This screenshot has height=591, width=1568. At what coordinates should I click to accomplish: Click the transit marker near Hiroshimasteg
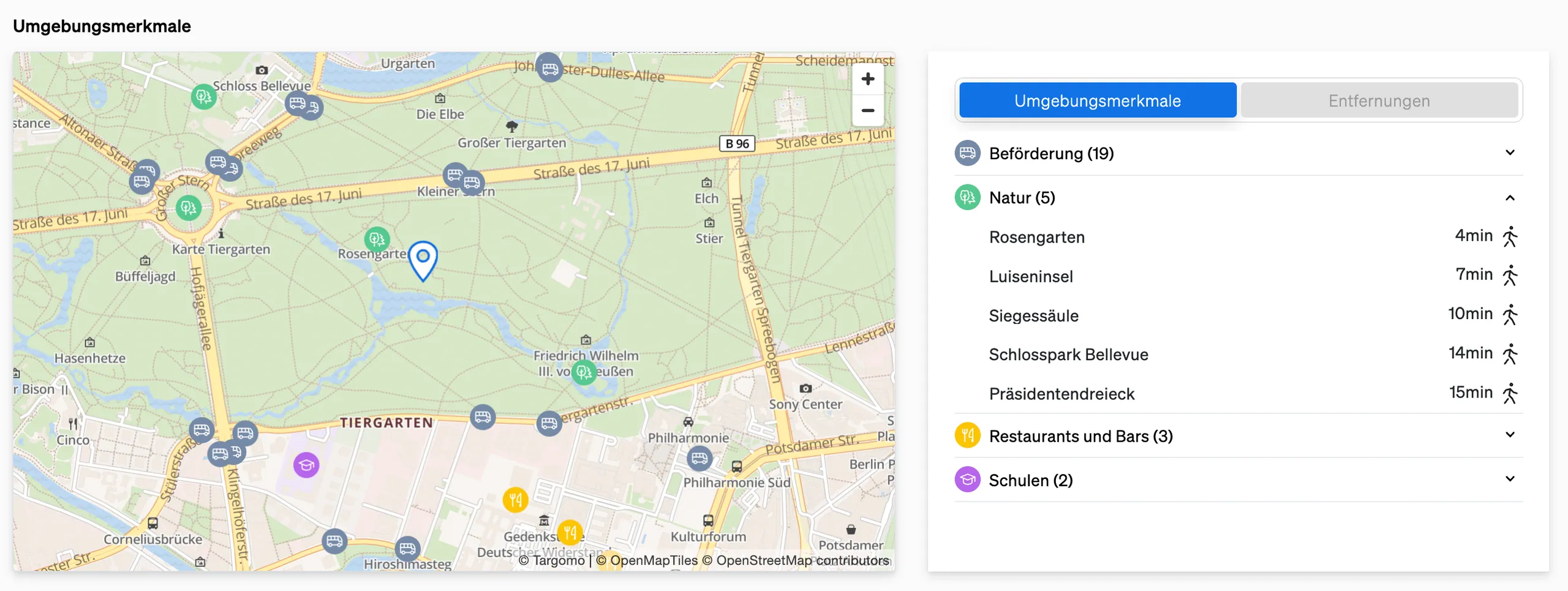click(x=407, y=548)
